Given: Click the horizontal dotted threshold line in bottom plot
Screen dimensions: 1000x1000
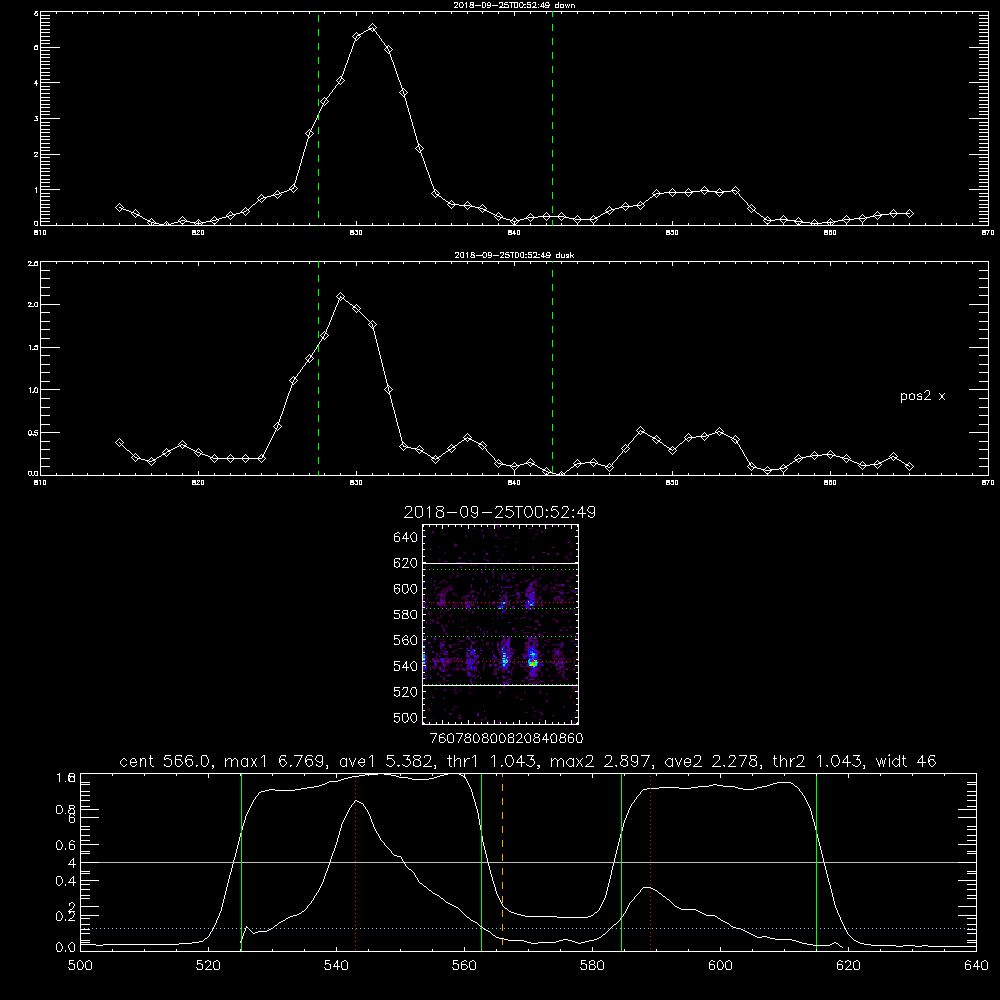Looking at the screenshot, I should coord(528,929).
